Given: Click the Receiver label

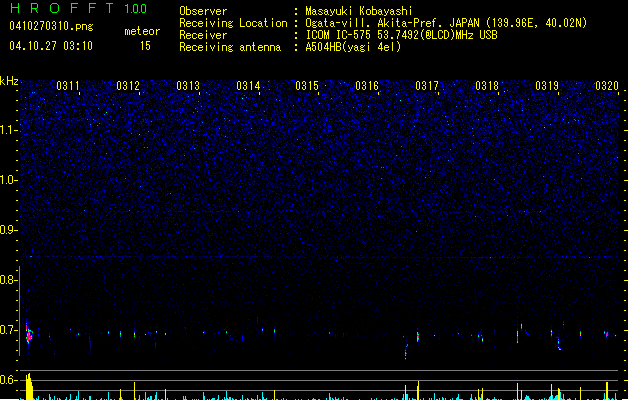Looking at the screenshot, I should [x=203, y=35].
